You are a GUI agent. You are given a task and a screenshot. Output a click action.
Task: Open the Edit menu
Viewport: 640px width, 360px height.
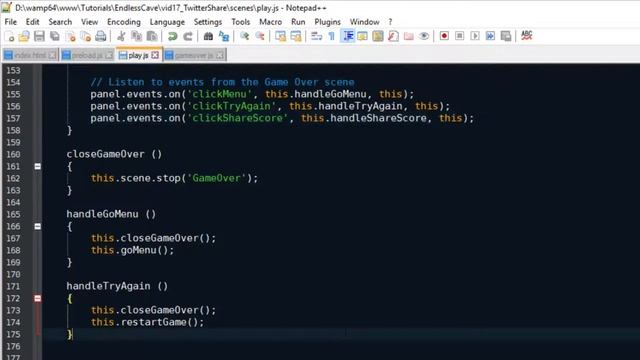(x=32, y=22)
